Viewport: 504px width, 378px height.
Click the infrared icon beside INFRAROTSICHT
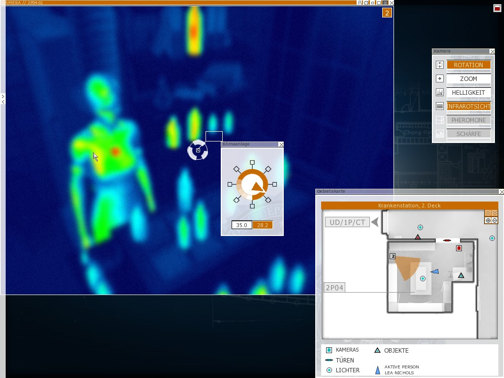tap(440, 106)
